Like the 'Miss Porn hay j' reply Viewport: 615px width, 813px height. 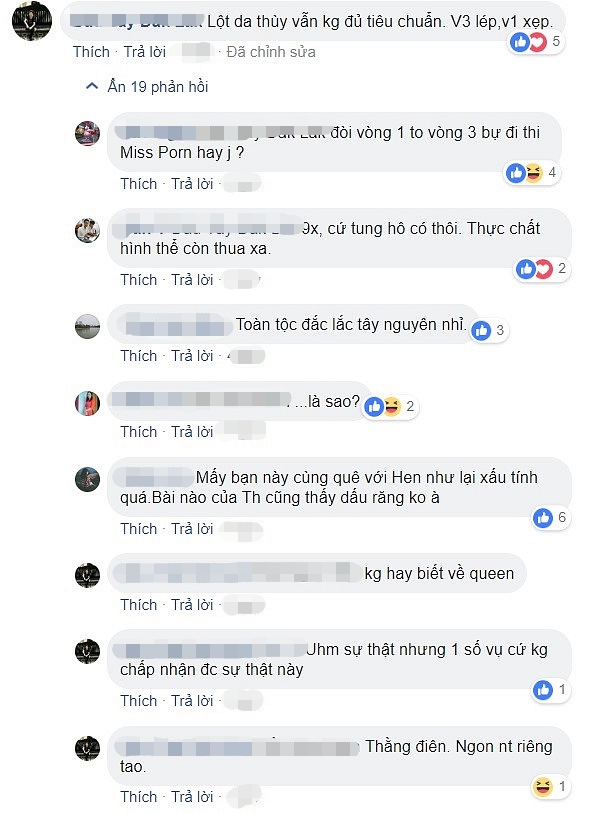pos(138,184)
